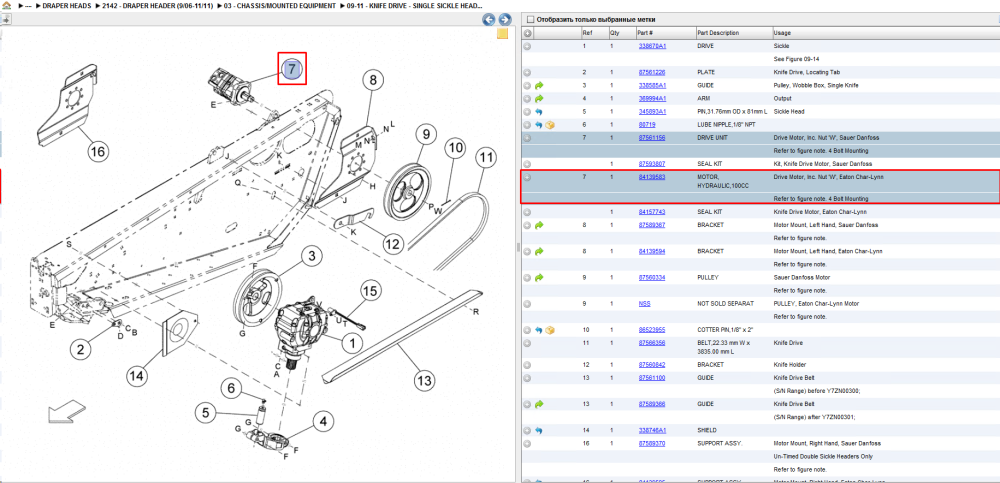Add SUPPORT ASSY 87589370 using its plus icon

click(527, 443)
